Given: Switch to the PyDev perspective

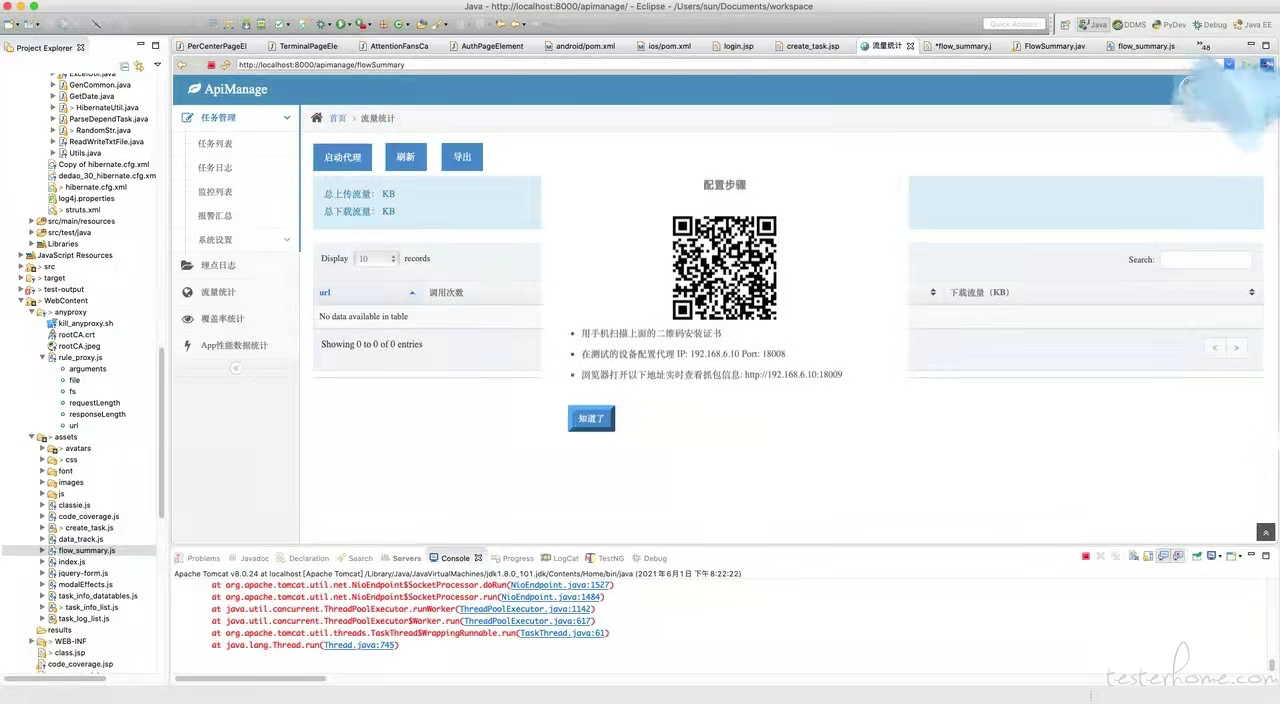Looking at the screenshot, I should coord(1169,25).
